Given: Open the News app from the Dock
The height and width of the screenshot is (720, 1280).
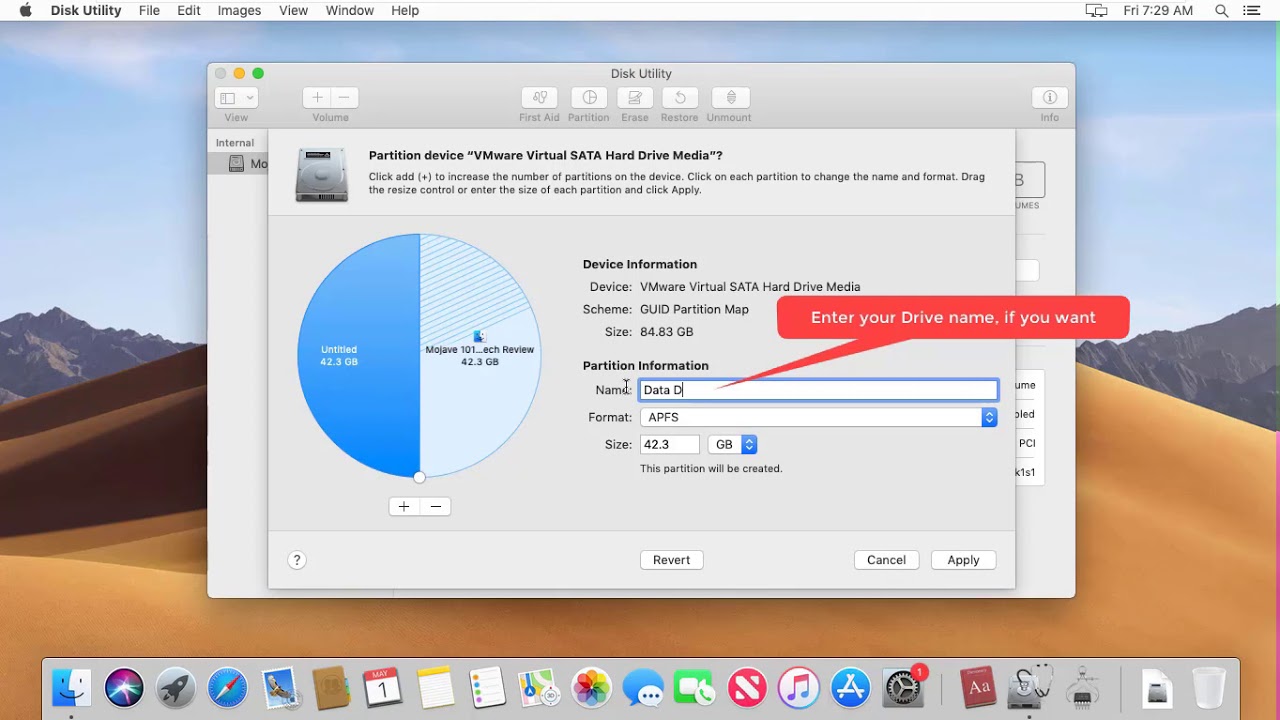Looking at the screenshot, I should (746, 688).
